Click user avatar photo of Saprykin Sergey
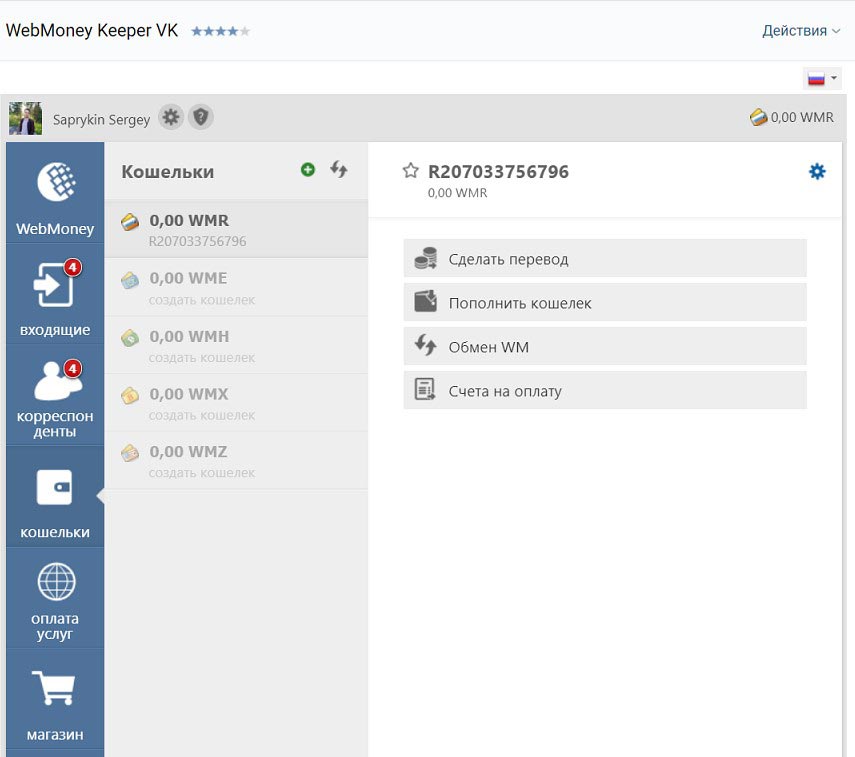This screenshot has height=757, width=855. 25,118
